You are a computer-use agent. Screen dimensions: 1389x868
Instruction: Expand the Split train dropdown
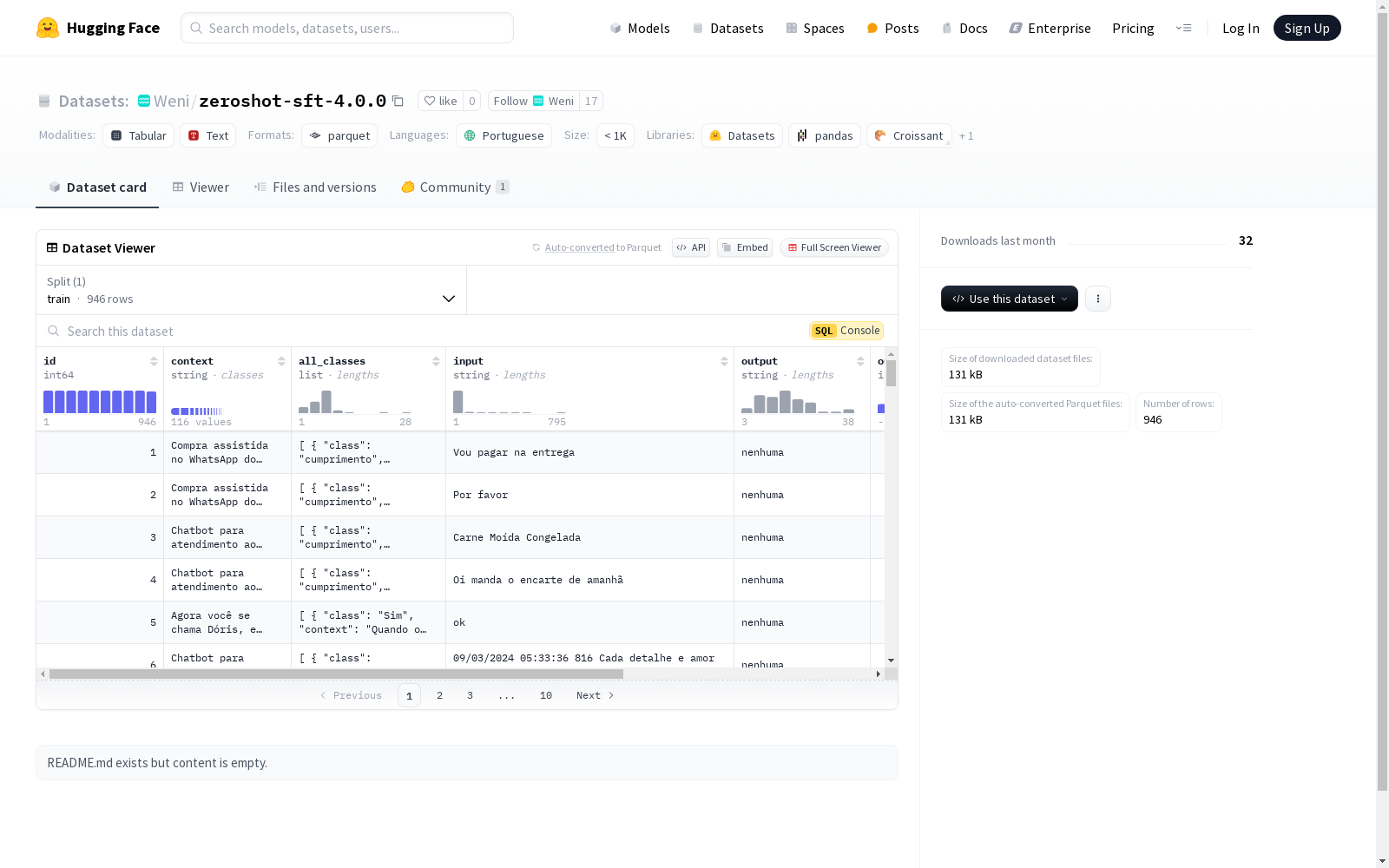tap(251, 290)
